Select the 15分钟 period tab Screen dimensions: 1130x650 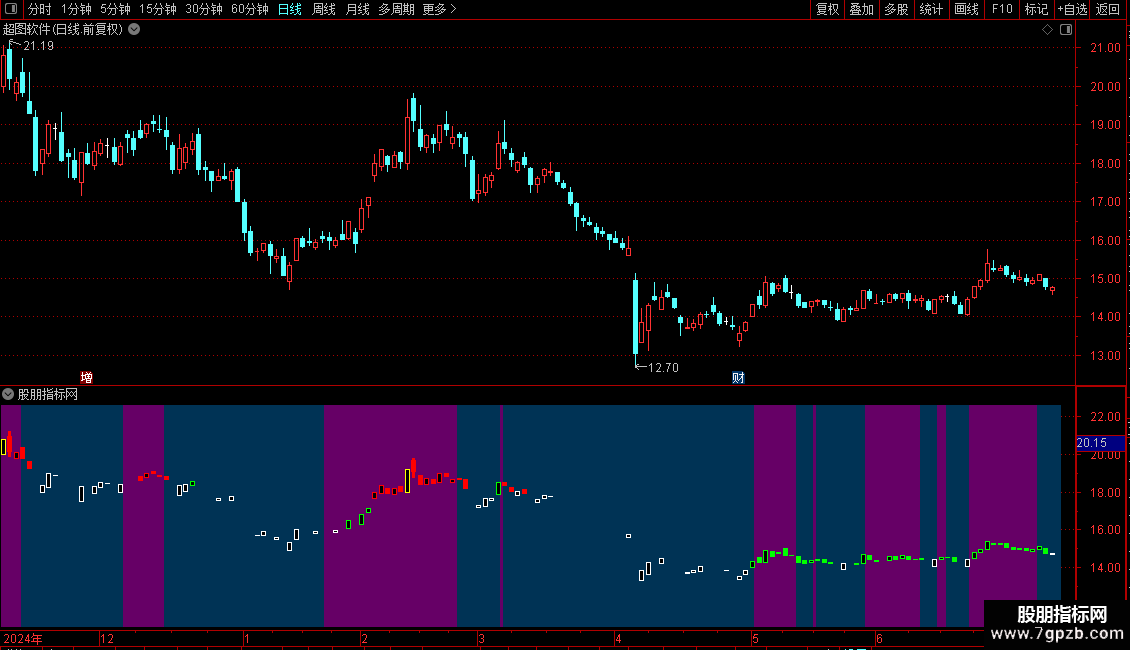coord(157,9)
